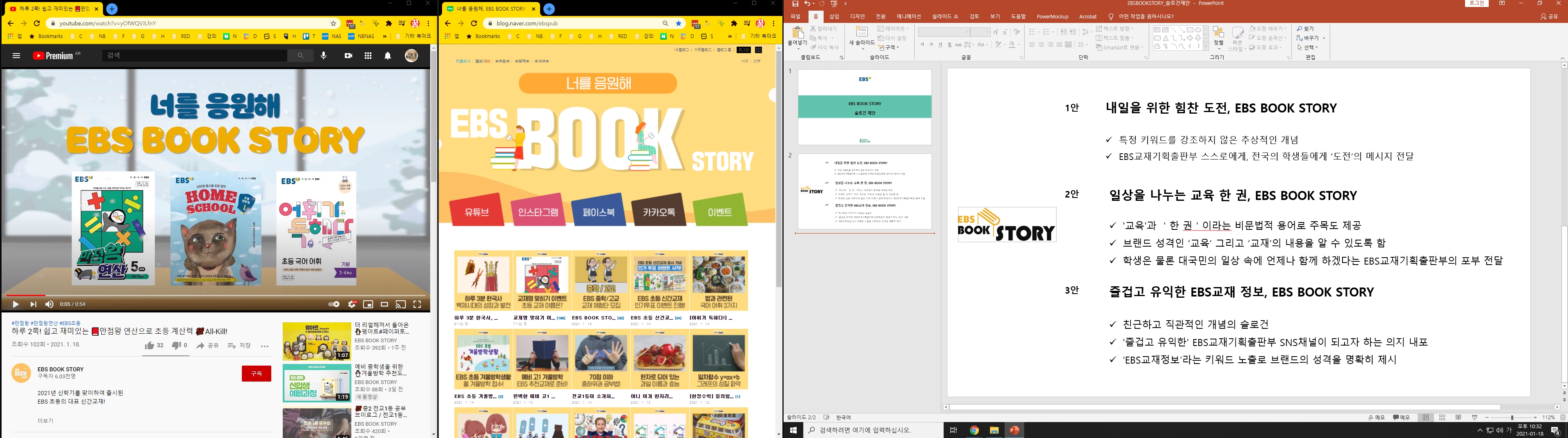Screen dimensions: 1568x438
Task: Toggle YouTube autoplay switch
Action: pos(333,304)
